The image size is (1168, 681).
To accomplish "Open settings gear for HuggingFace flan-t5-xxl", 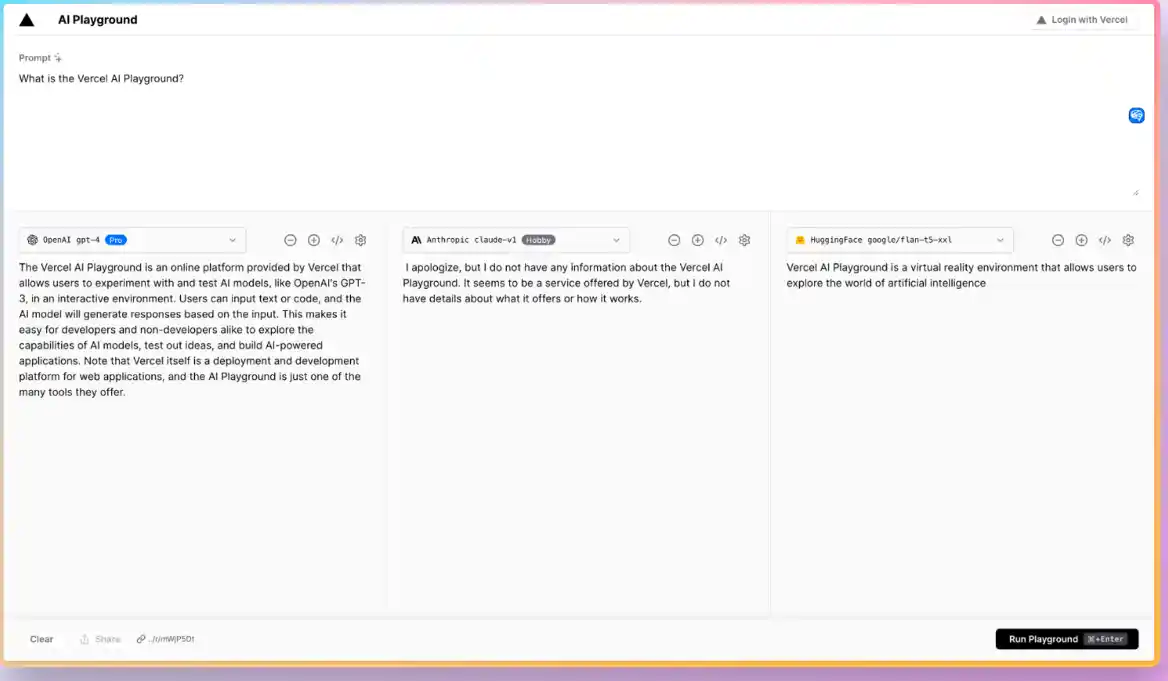I will tap(1128, 240).
